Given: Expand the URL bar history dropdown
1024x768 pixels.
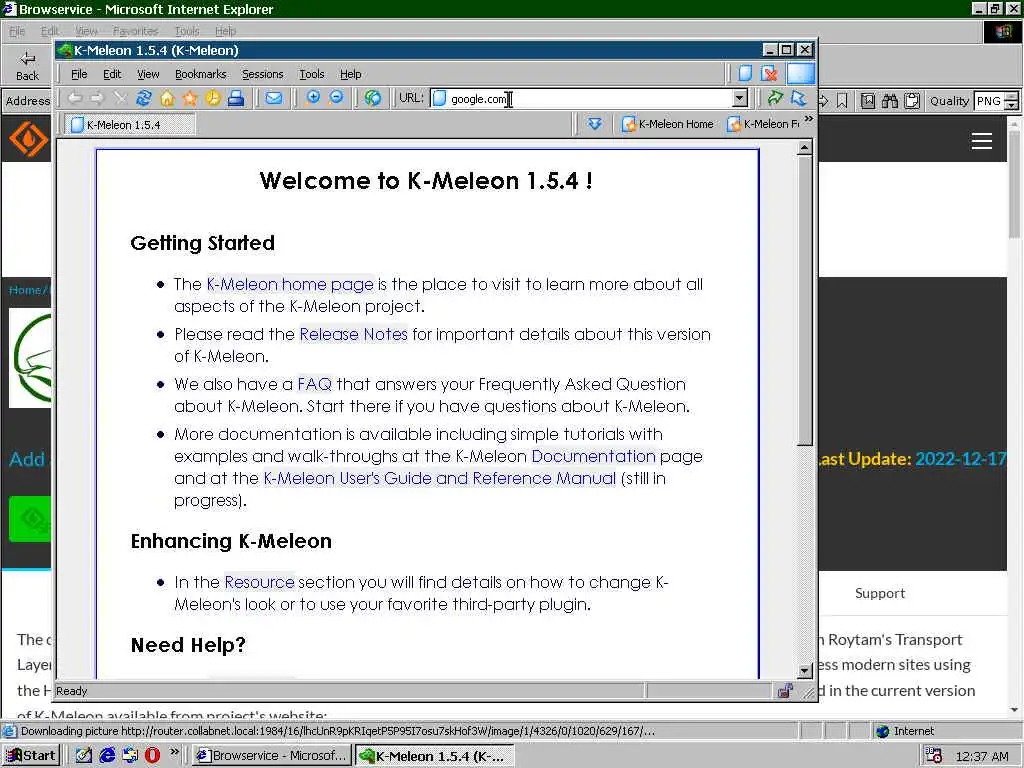Looking at the screenshot, I should click(x=739, y=99).
